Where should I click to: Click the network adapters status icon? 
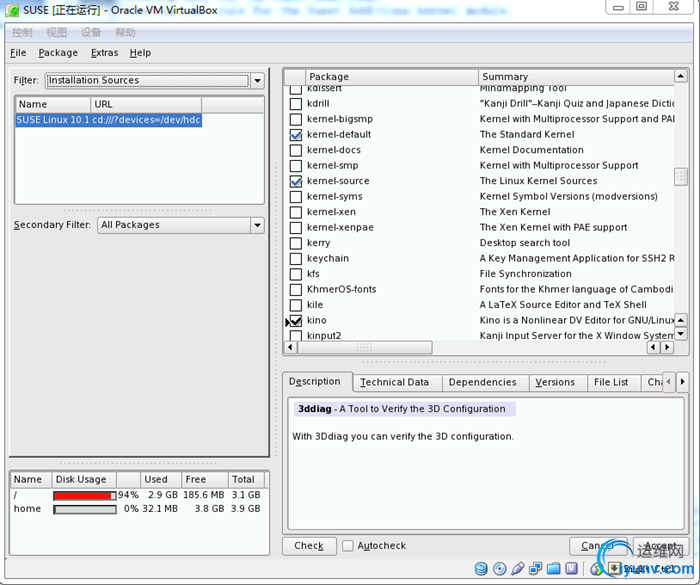pyautogui.click(x=535, y=568)
